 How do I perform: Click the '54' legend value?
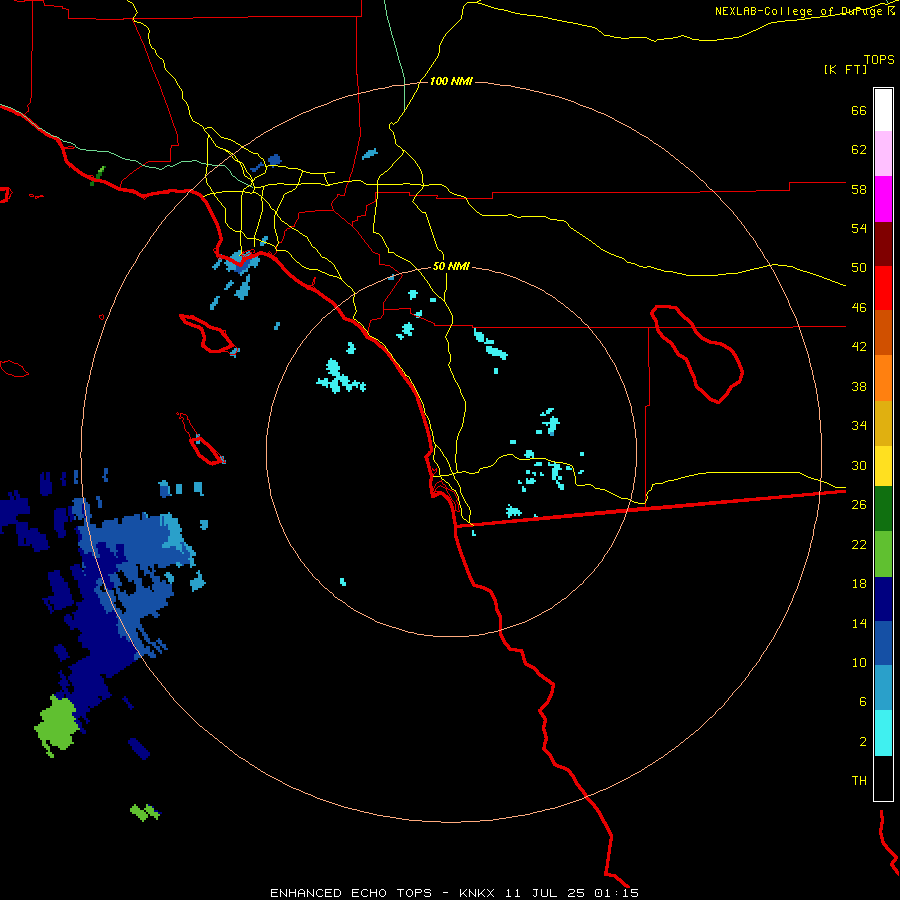pos(859,228)
